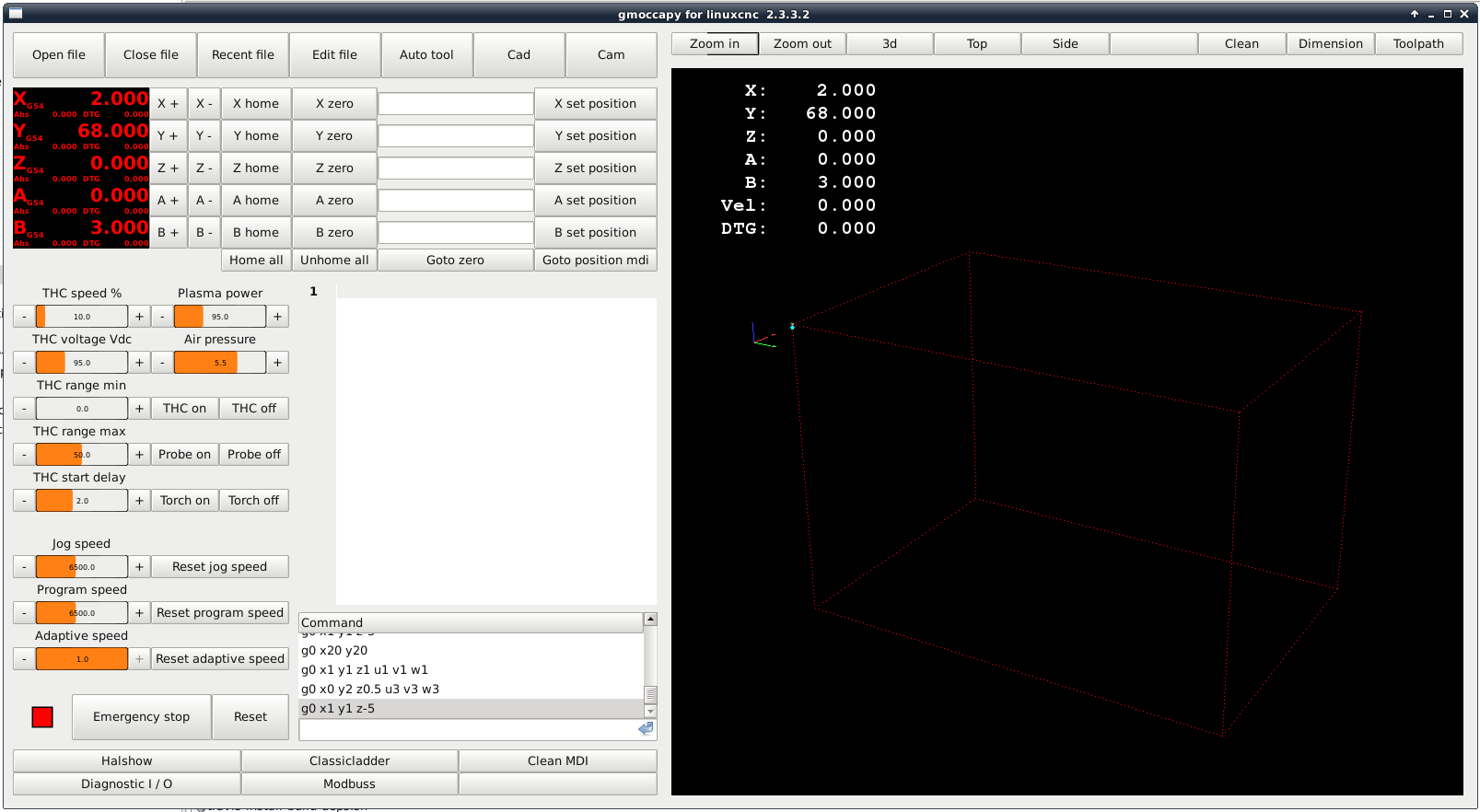Turn THC off

tap(254, 409)
